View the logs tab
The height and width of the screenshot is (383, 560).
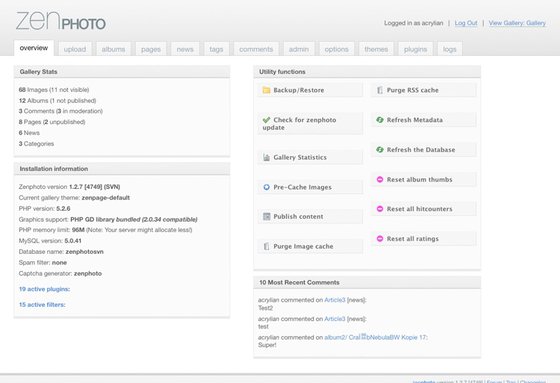(x=450, y=49)
